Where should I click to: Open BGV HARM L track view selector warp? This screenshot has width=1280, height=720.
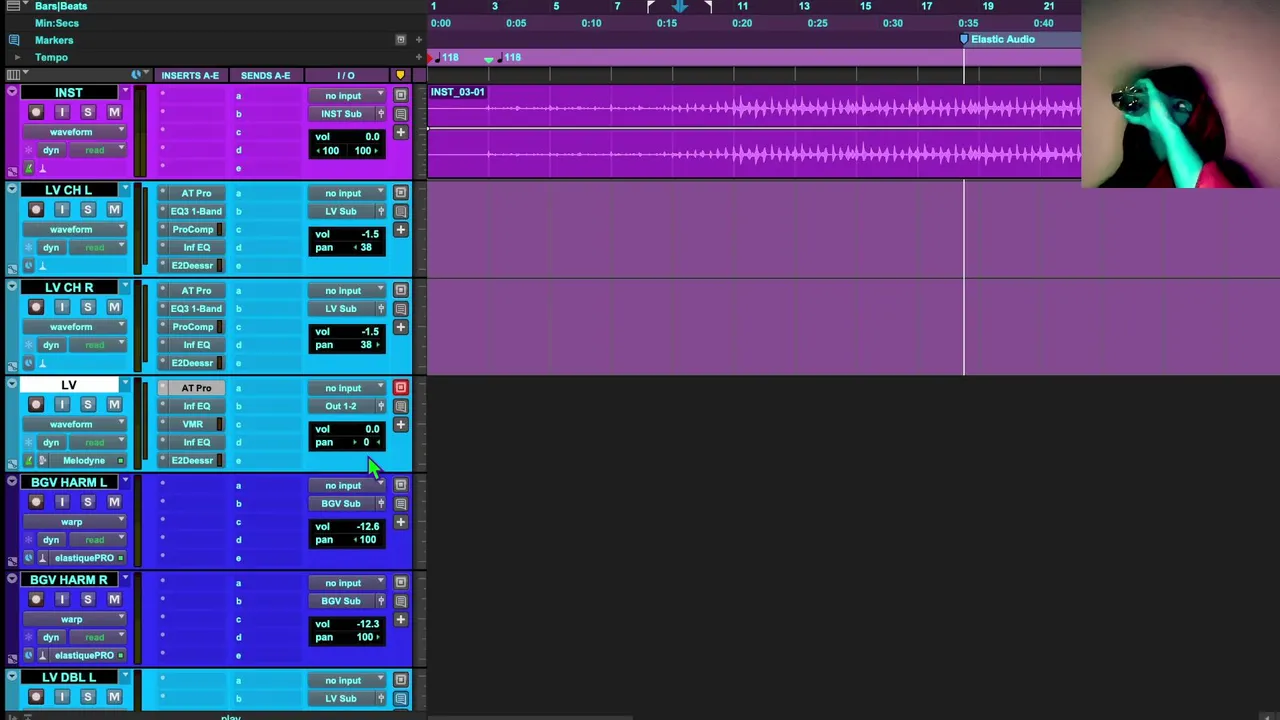pyautogui.click(x=76, y=521)
